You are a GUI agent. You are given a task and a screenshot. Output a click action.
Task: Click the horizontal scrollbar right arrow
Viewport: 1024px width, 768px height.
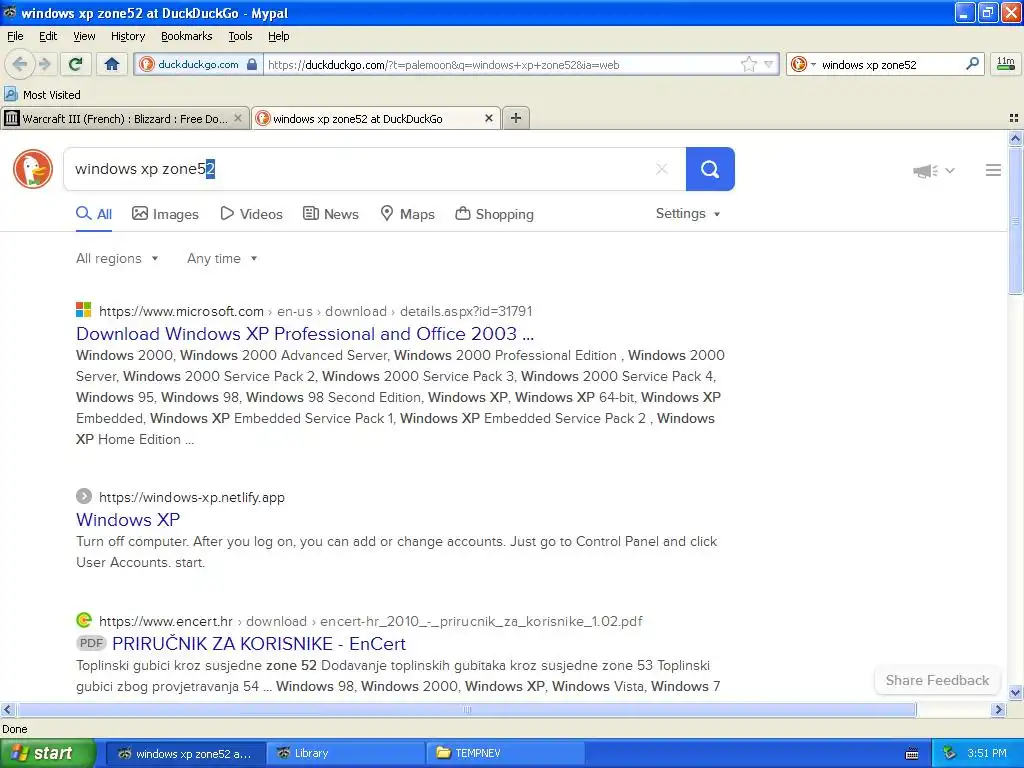pyautogui.click(x=998, y=710)
